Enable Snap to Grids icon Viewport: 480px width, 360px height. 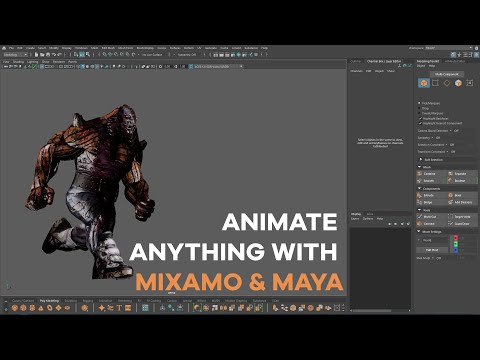point(104,54)
